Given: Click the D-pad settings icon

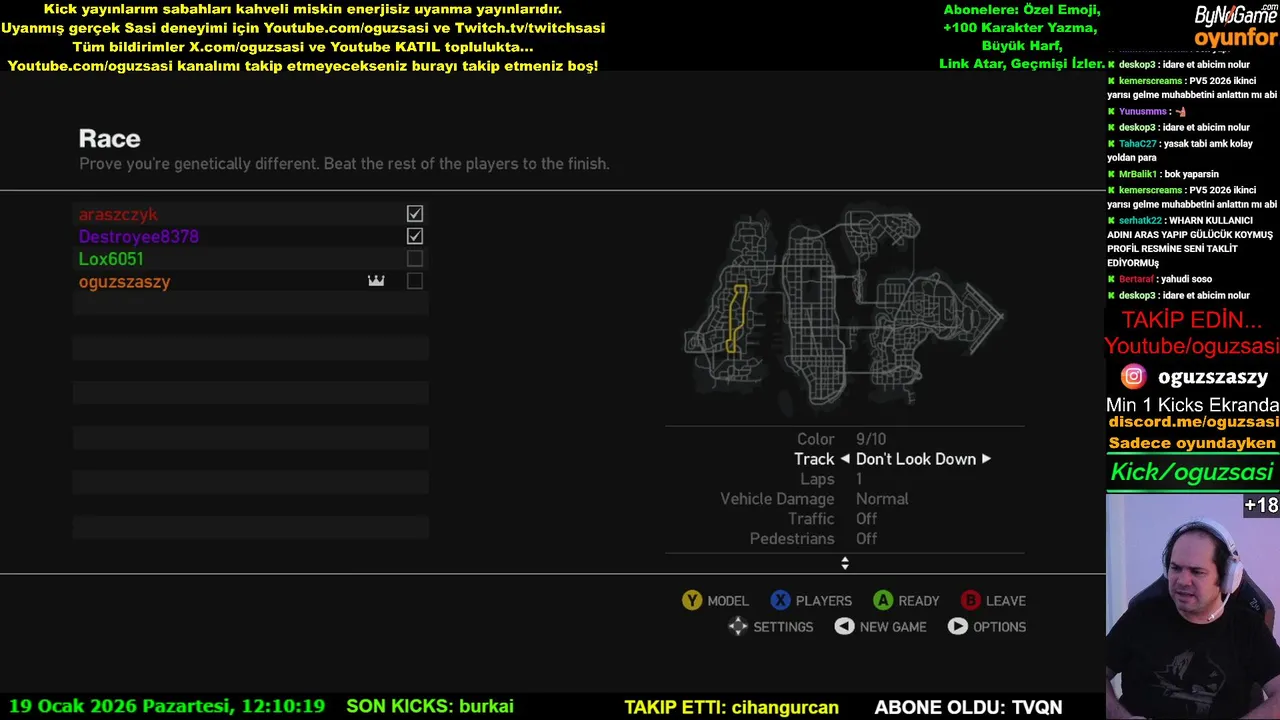Looking at the screenshot, I should coord(737,626).
